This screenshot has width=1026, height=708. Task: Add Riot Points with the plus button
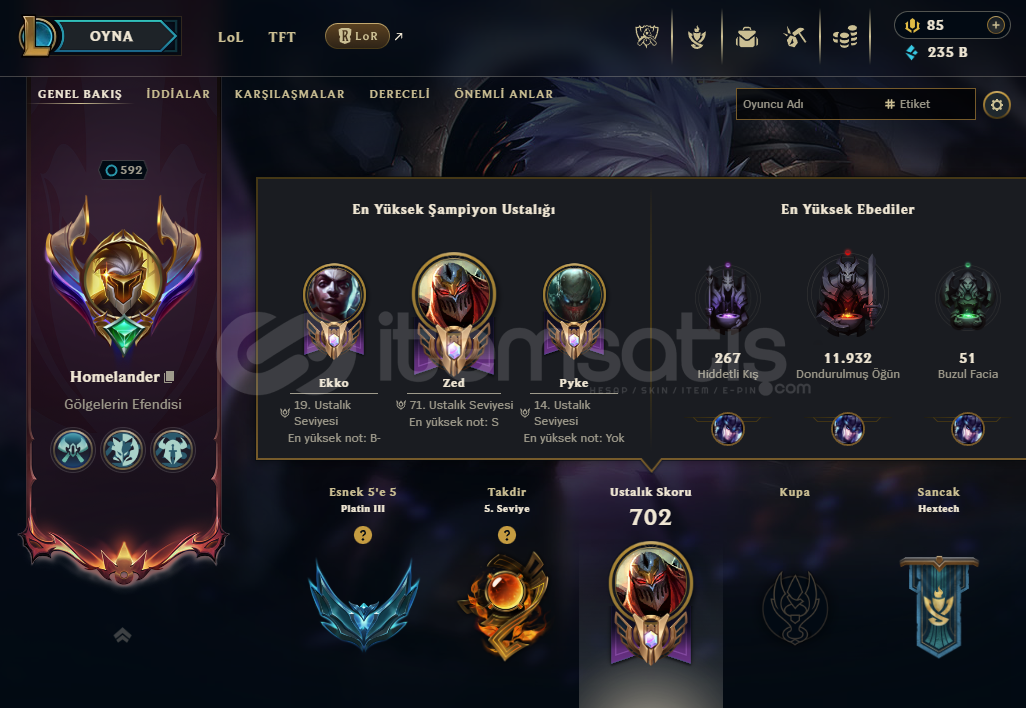pos(995,25)
